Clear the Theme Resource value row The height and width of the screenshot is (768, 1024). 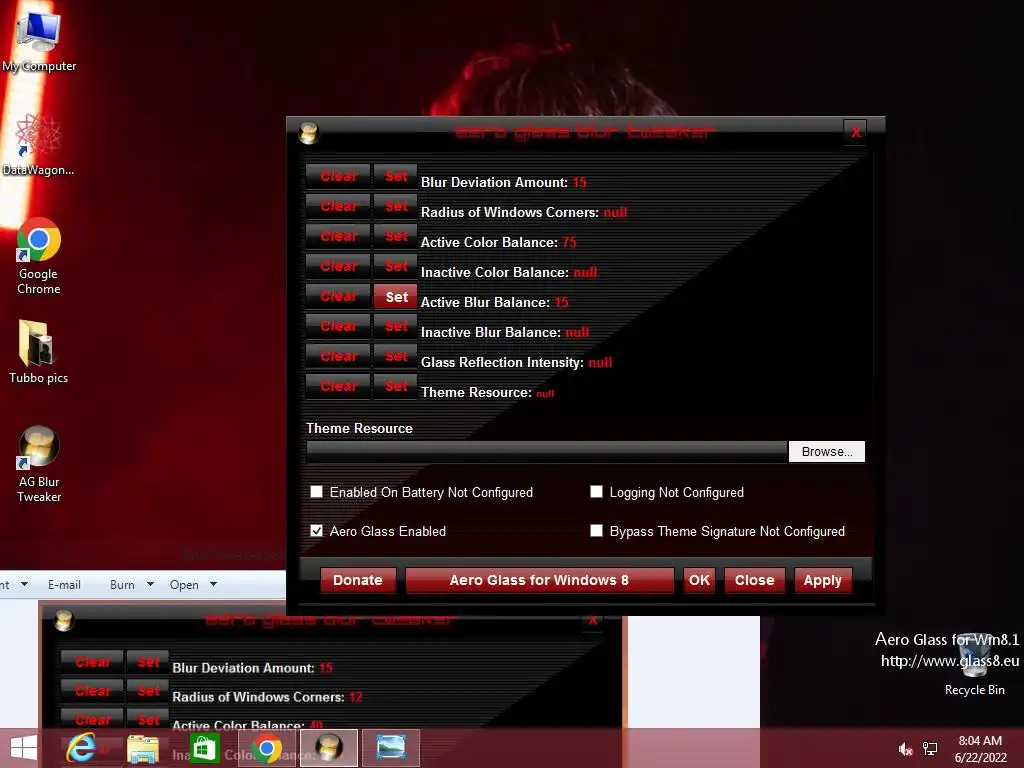(x=338, y=387)
